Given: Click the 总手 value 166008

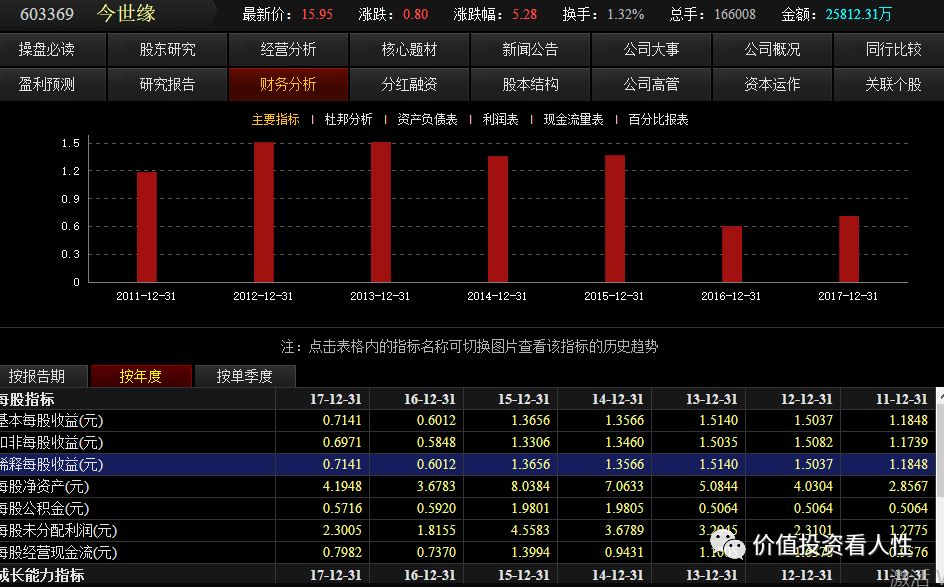Looking at the screenshot, I should point(734,14).
